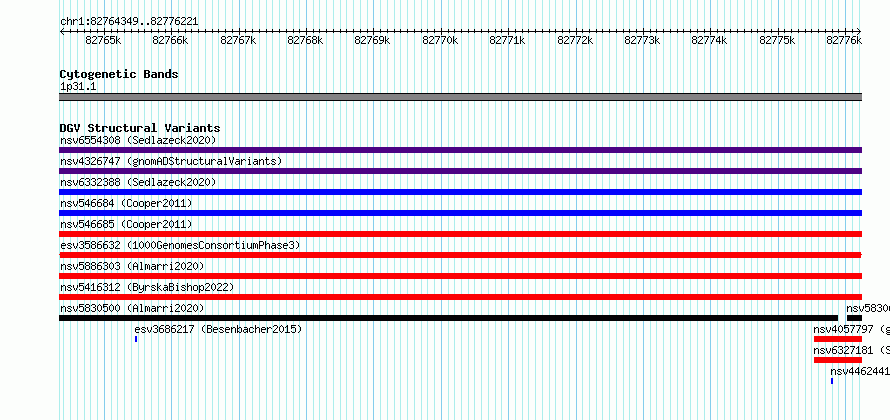The image size is (890, 420).
Task: Open the nsv546685 (Cooper2011) label
Action: coord(126,224)
